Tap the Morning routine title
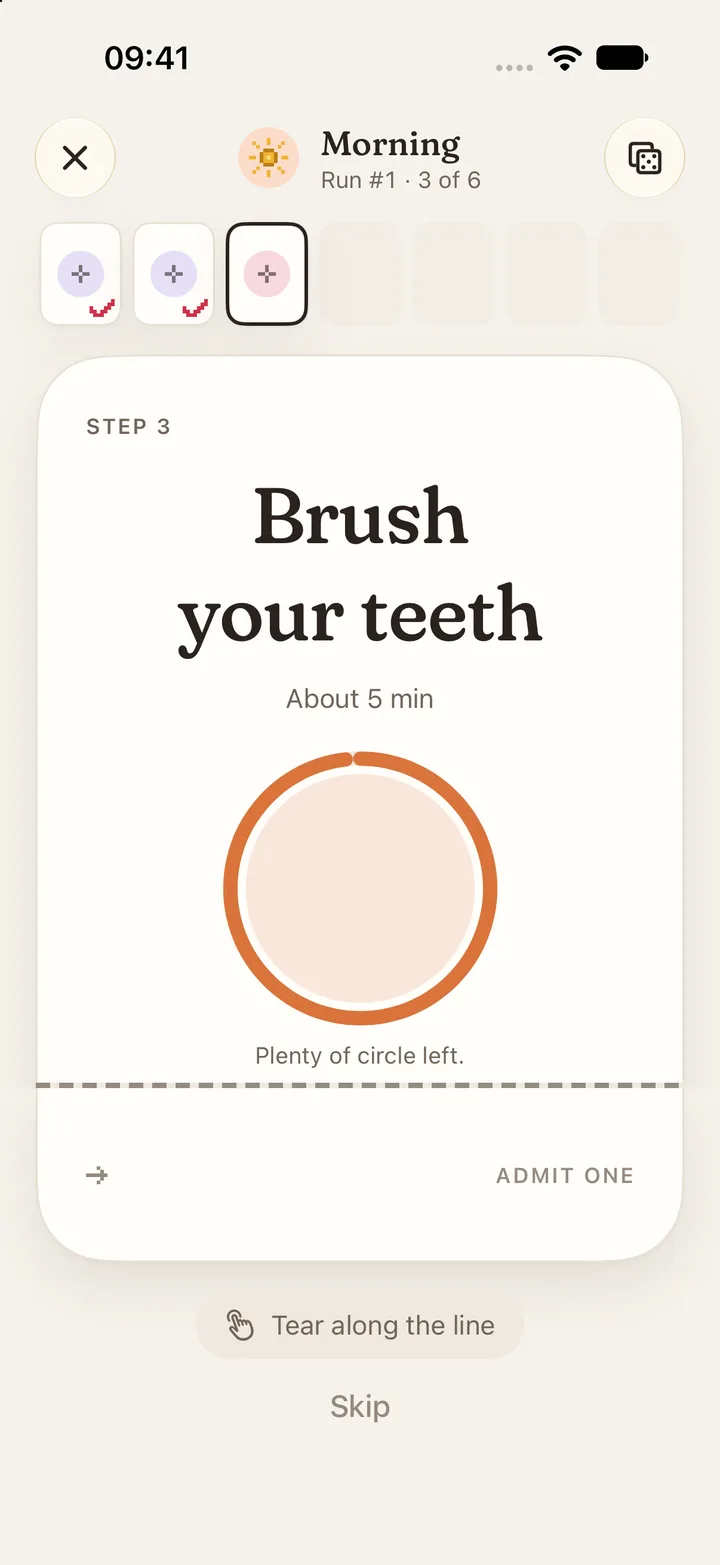 click(x=391, y=146)
